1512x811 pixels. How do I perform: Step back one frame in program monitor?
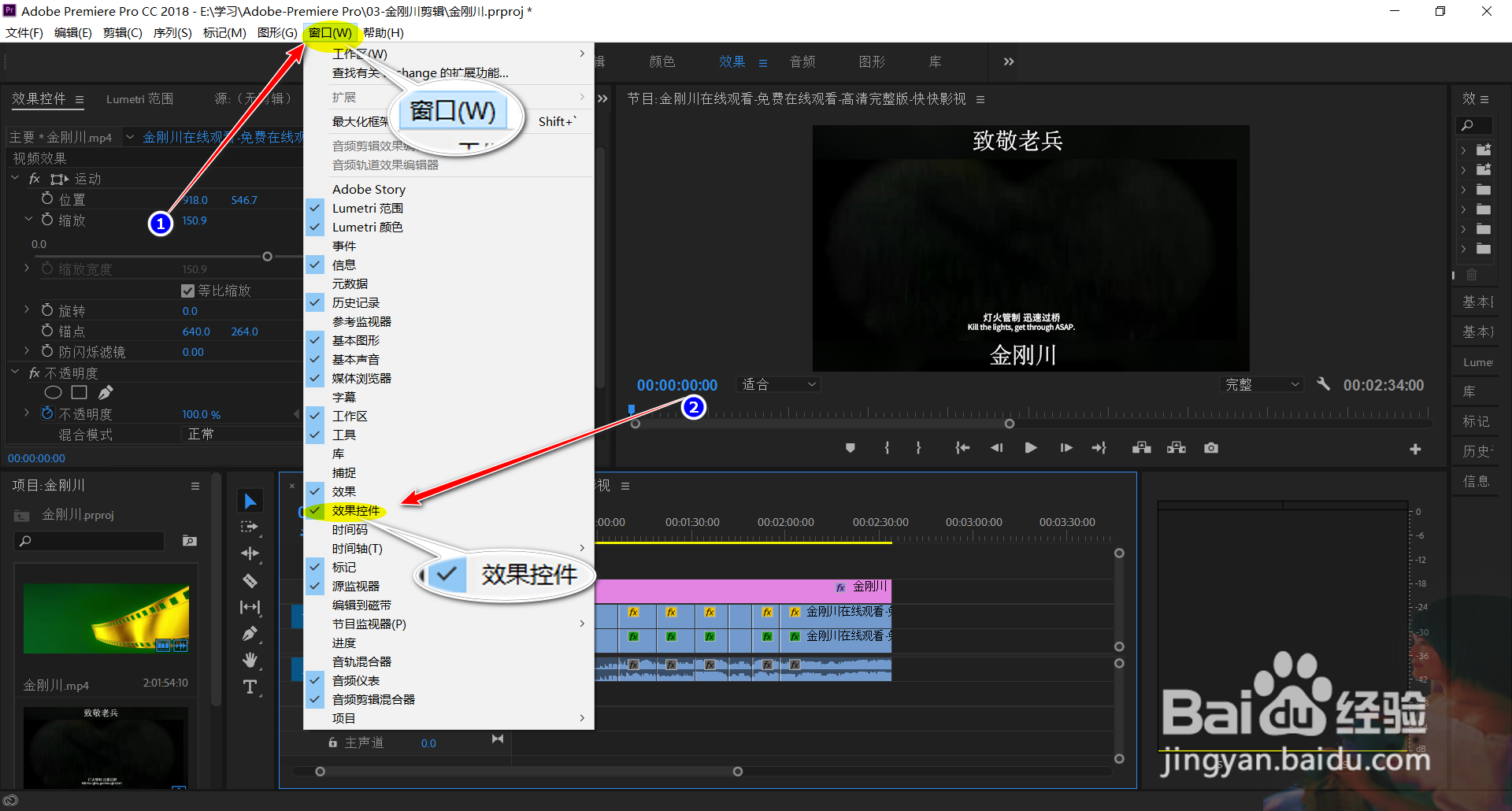996,448
